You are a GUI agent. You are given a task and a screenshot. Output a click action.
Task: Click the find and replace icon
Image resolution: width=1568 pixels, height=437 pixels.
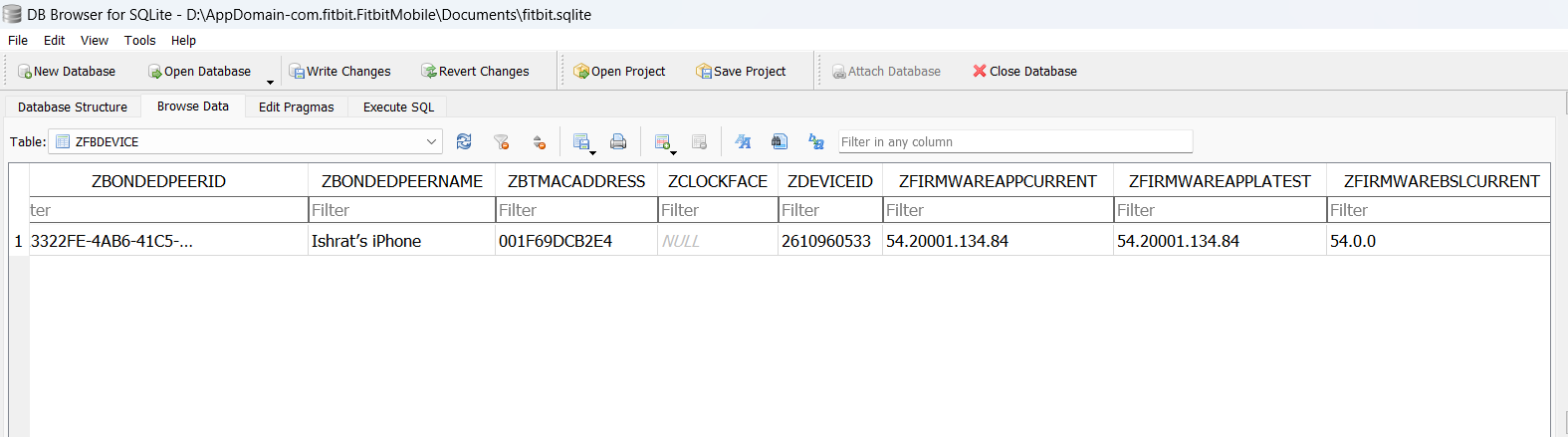pyautogui.click(x=816, y=141)
